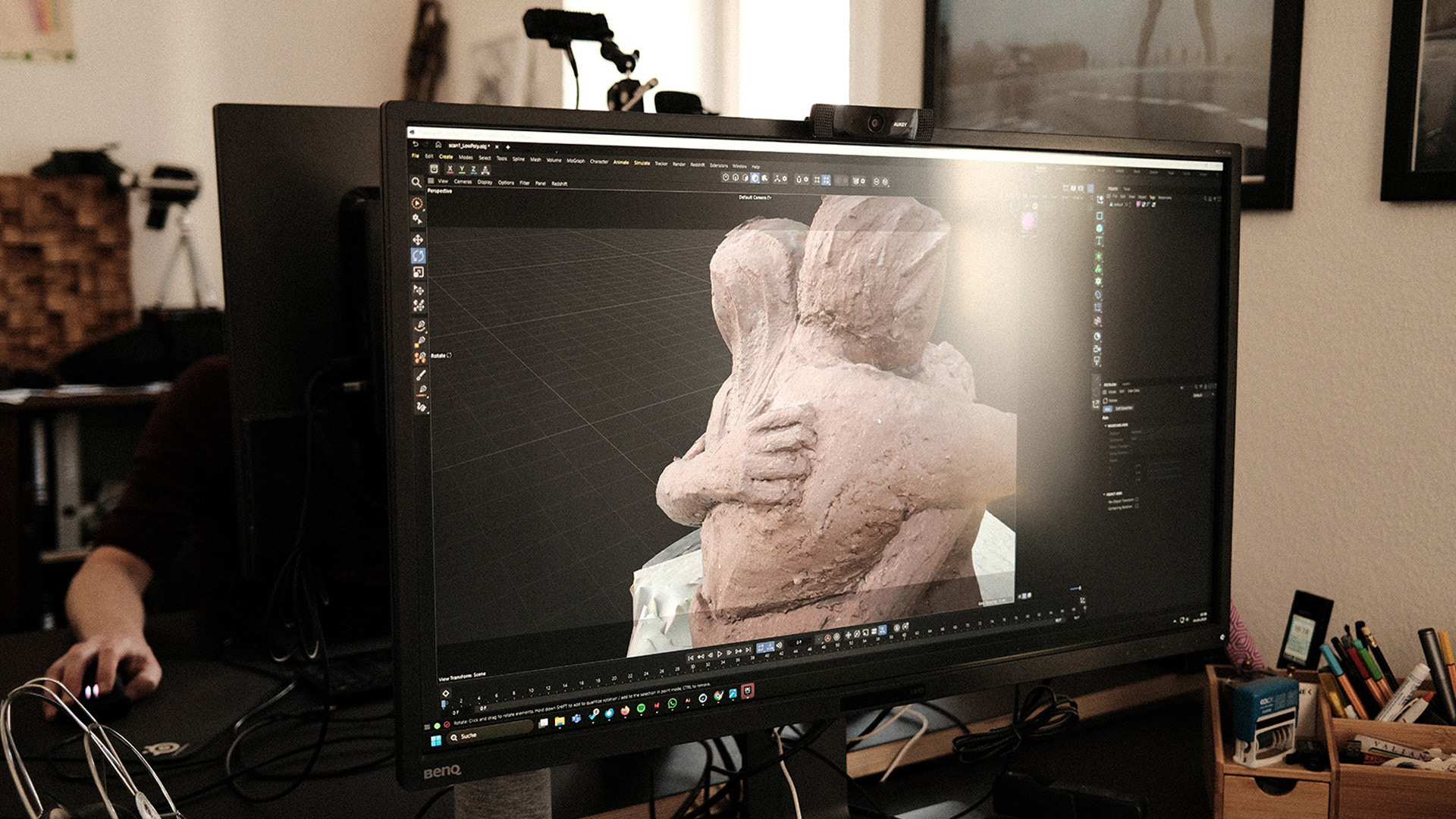Open the MoGraph menu

576,160
